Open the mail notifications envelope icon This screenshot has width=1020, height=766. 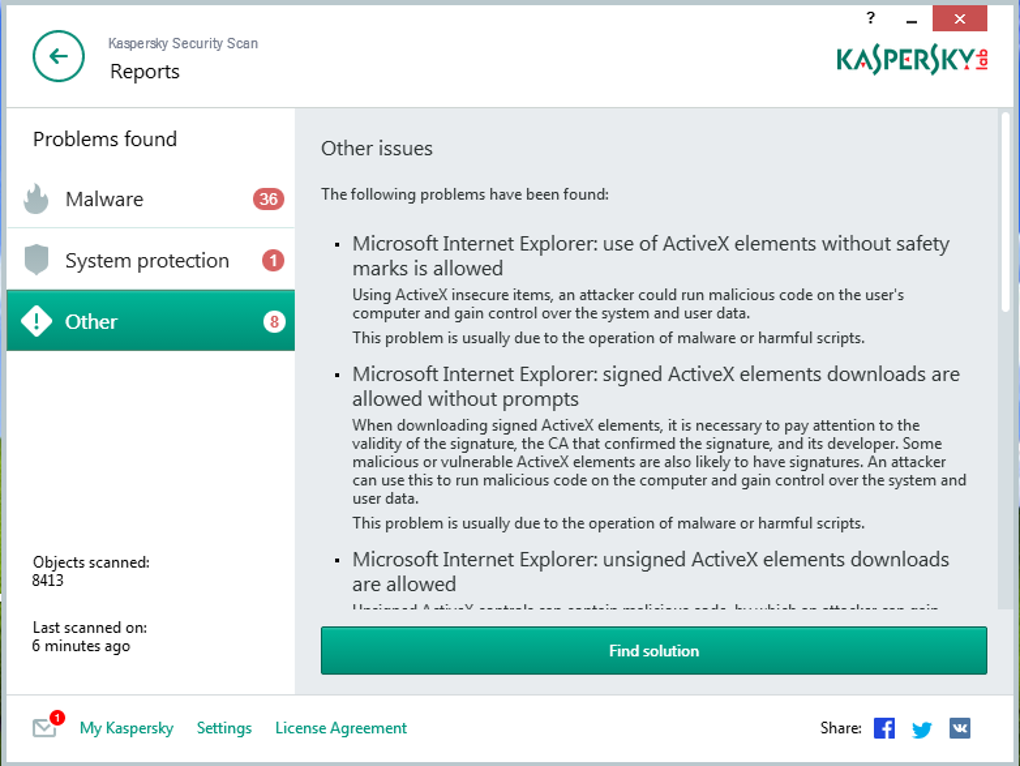[44, 728]
